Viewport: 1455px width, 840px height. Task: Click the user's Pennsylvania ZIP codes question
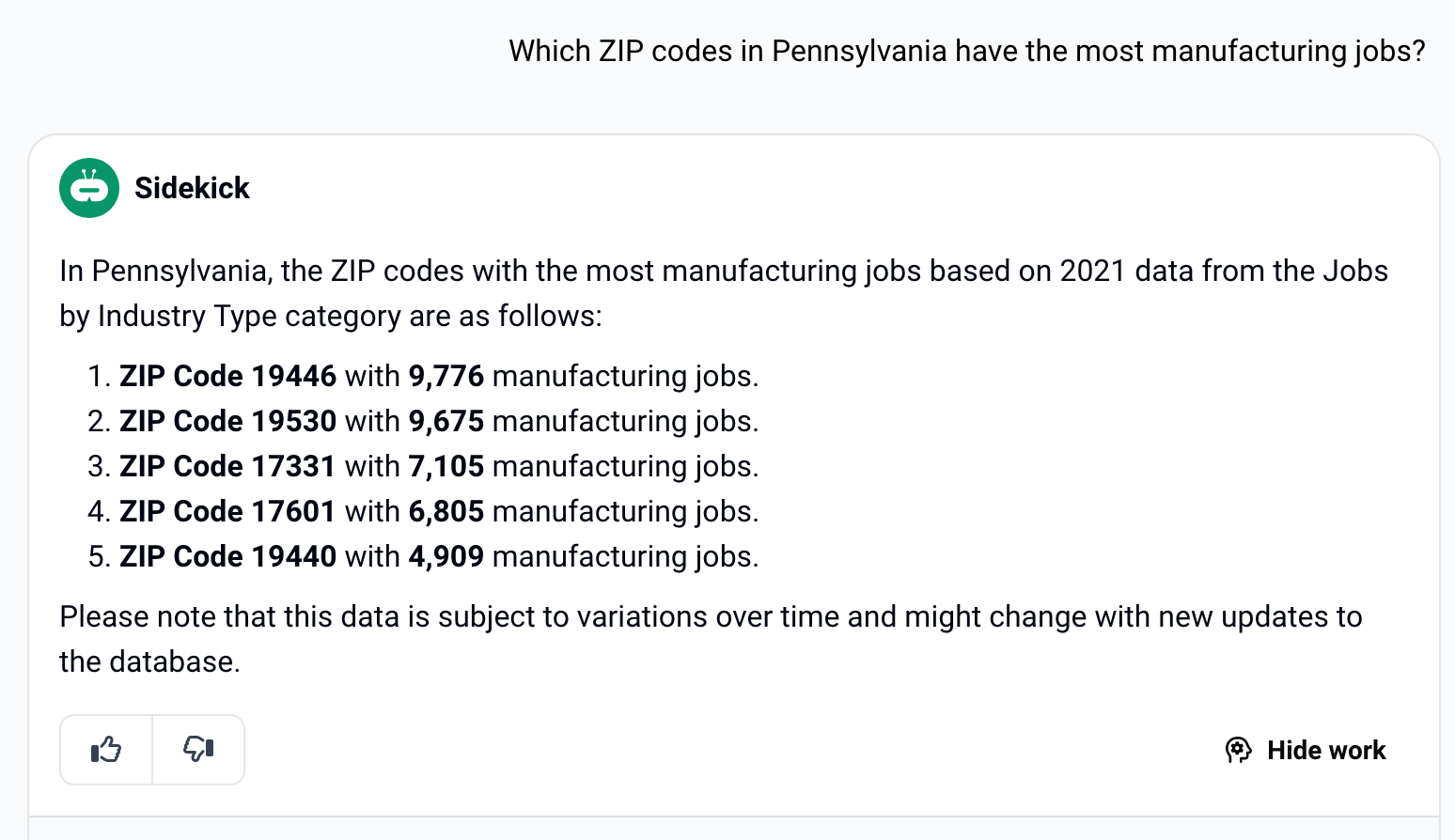tap(967, 51)
